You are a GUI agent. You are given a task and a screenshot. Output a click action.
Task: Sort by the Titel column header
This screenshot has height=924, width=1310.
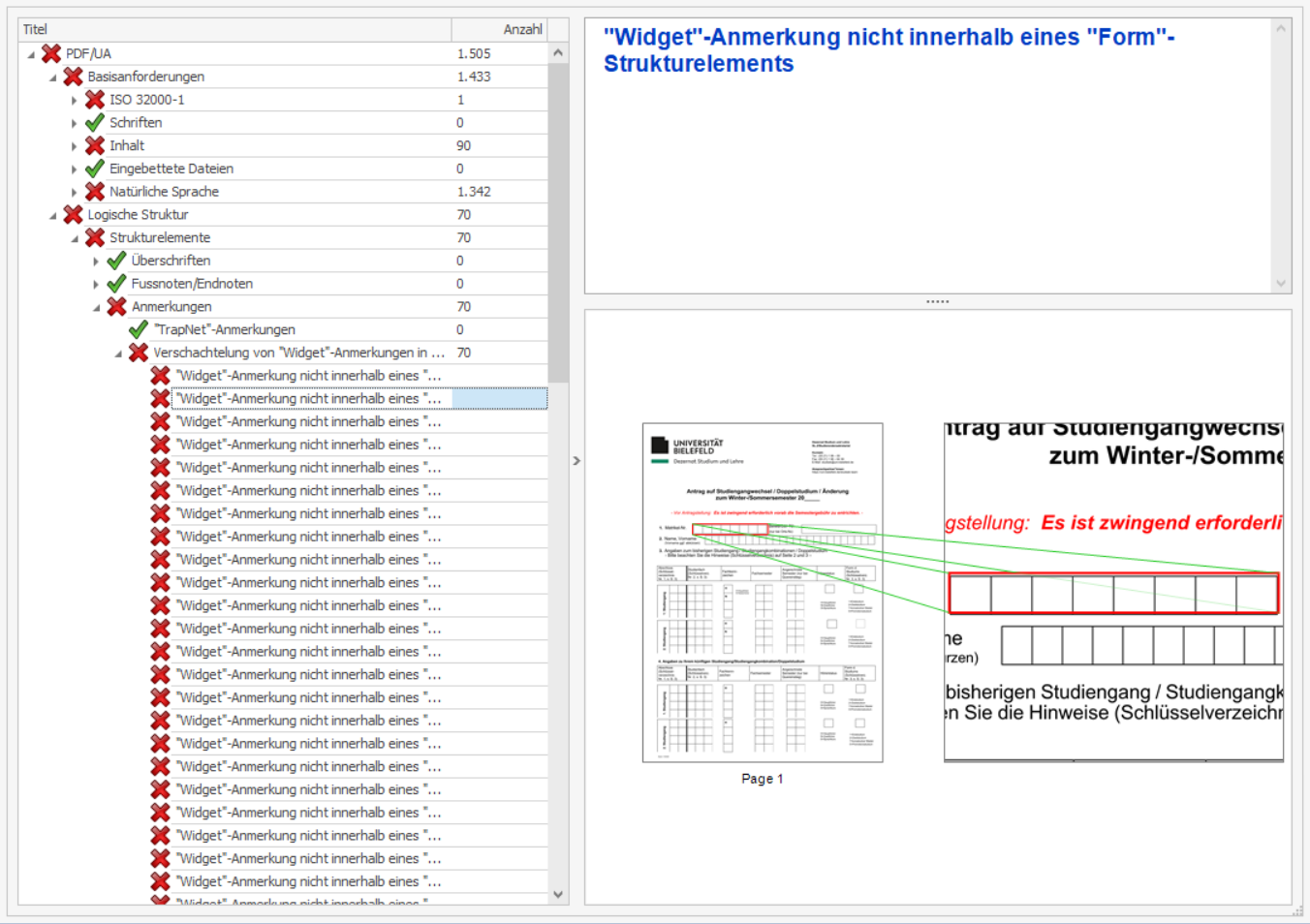(233, 29)
